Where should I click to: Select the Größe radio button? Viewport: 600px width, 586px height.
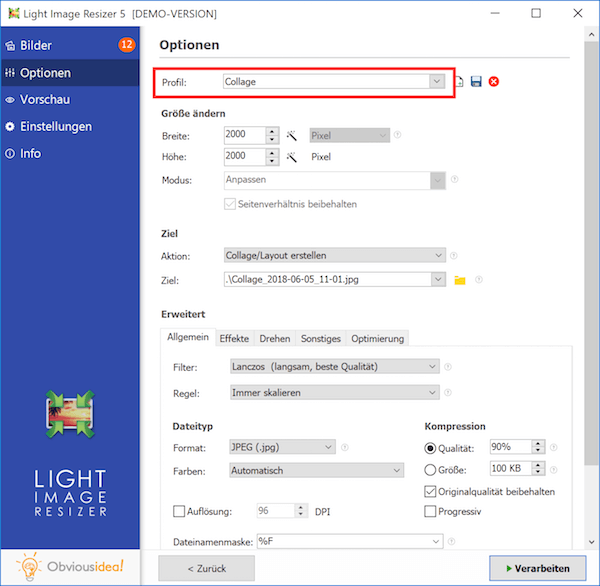430,470
